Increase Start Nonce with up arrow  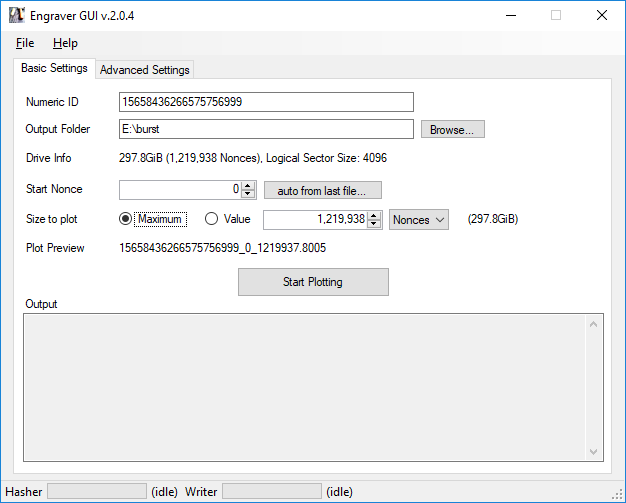(x=248, y=186)
